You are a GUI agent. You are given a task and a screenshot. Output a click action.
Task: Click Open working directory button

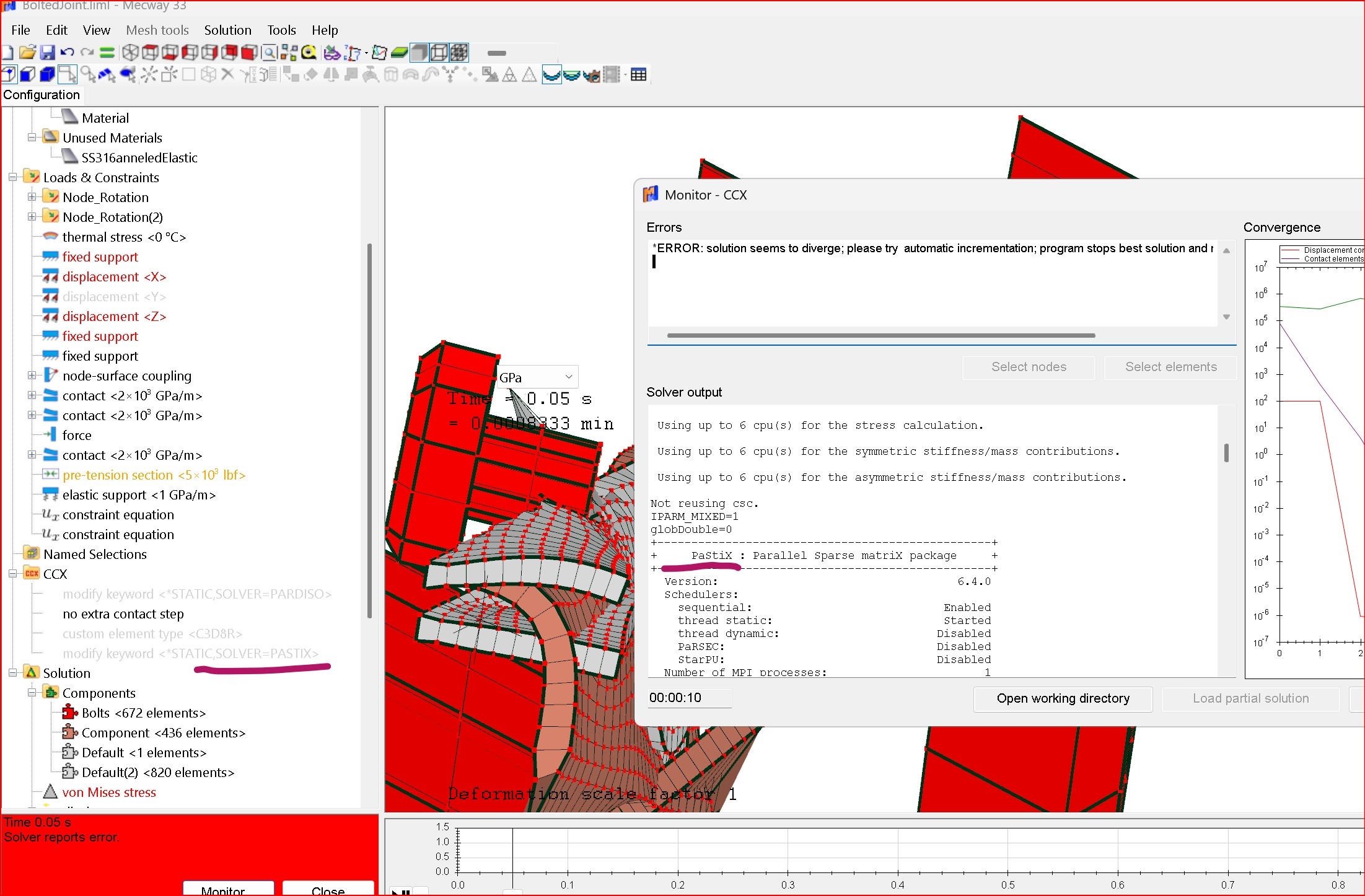coord(1062,698)
